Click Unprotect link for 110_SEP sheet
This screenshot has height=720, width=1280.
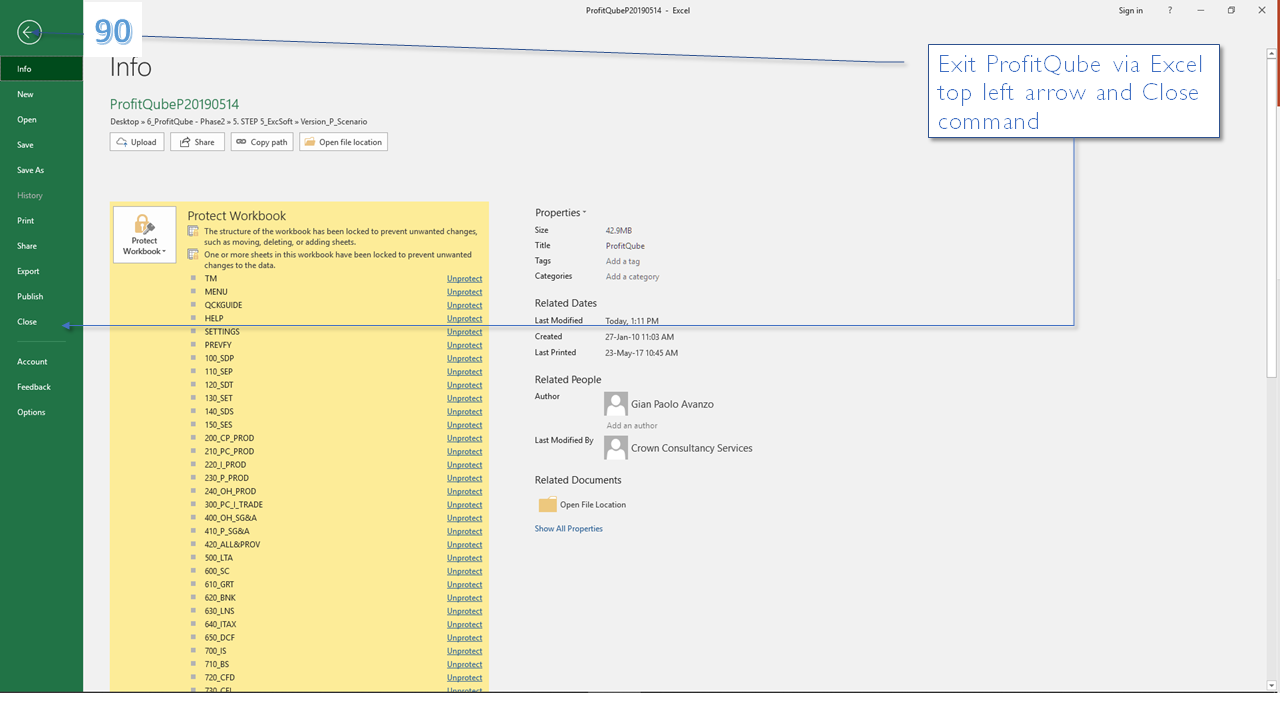pyautogui.click(x=464, y=372)
